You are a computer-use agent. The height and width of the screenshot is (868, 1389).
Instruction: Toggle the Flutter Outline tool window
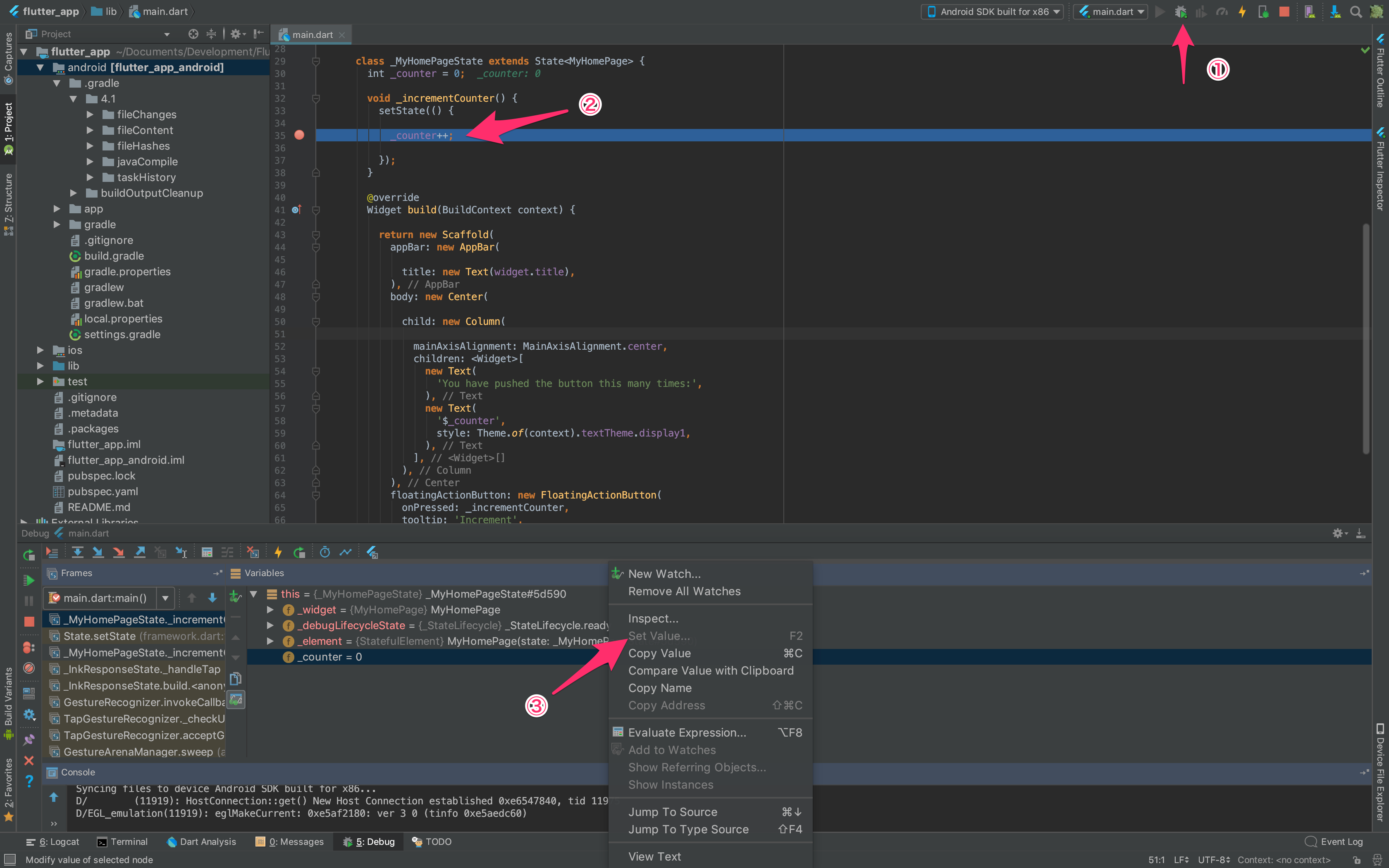pos(1380,70)
